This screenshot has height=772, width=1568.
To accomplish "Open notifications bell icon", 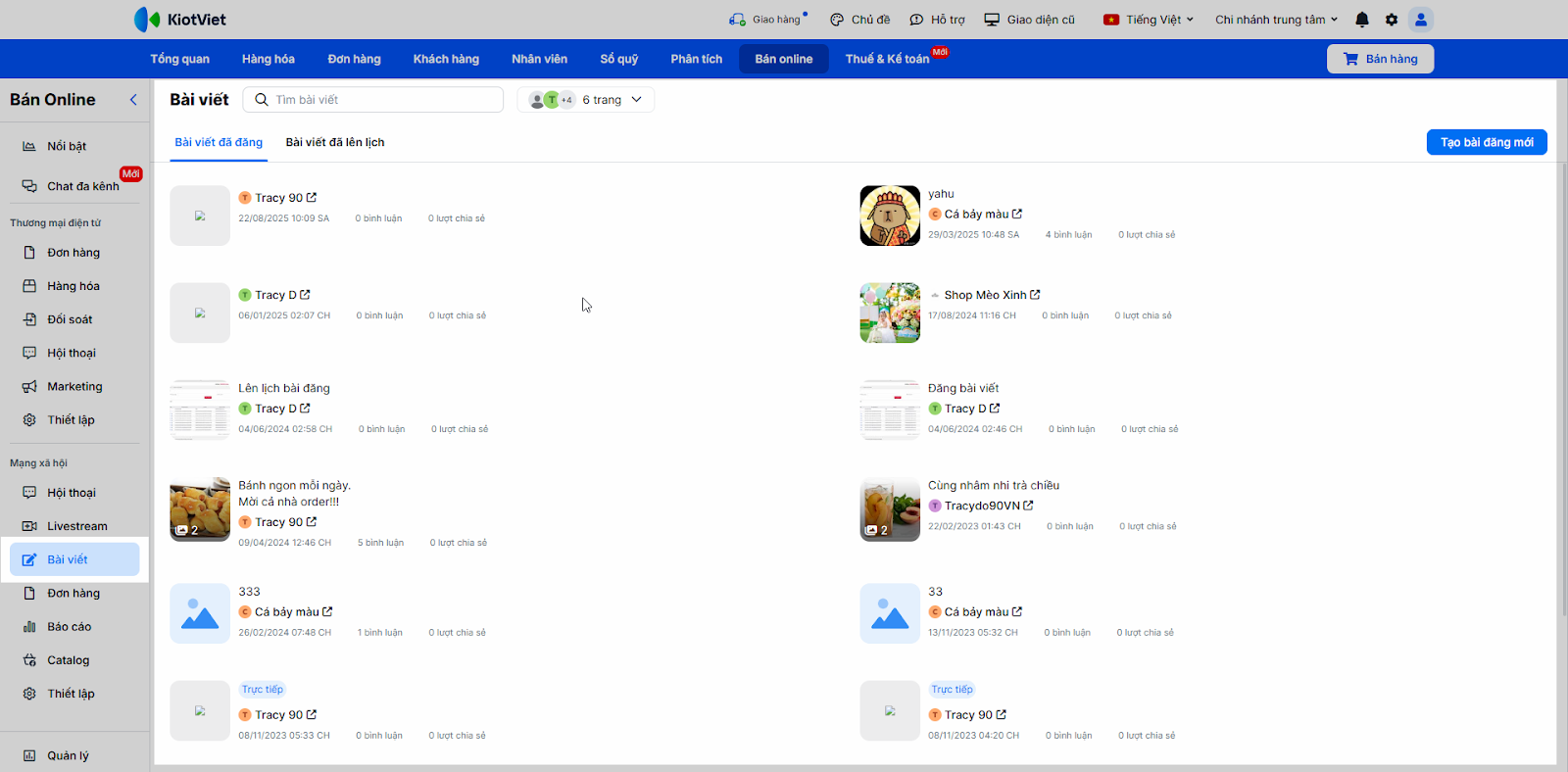I will 1362,20.
